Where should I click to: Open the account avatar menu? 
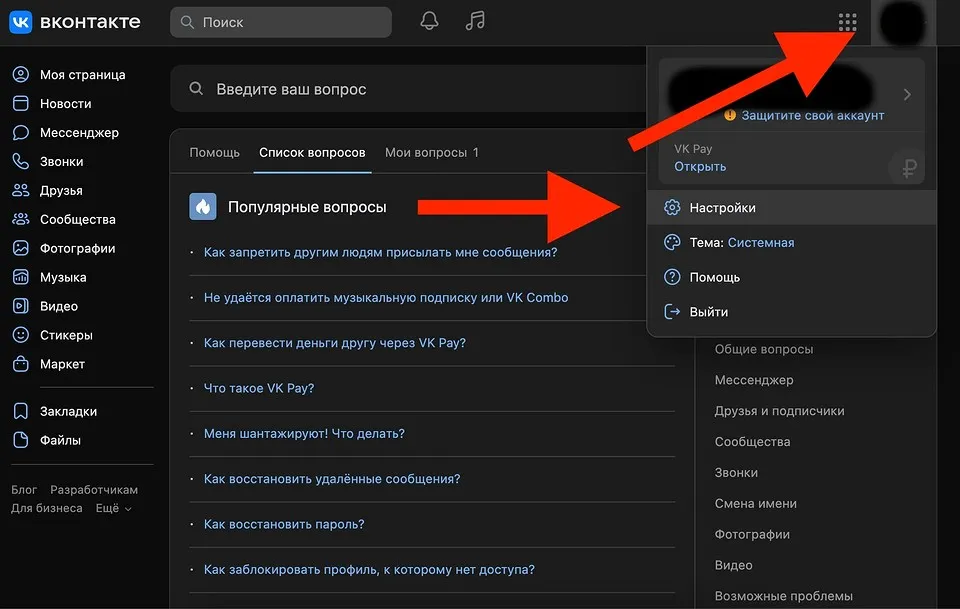[x=902, y=23]
